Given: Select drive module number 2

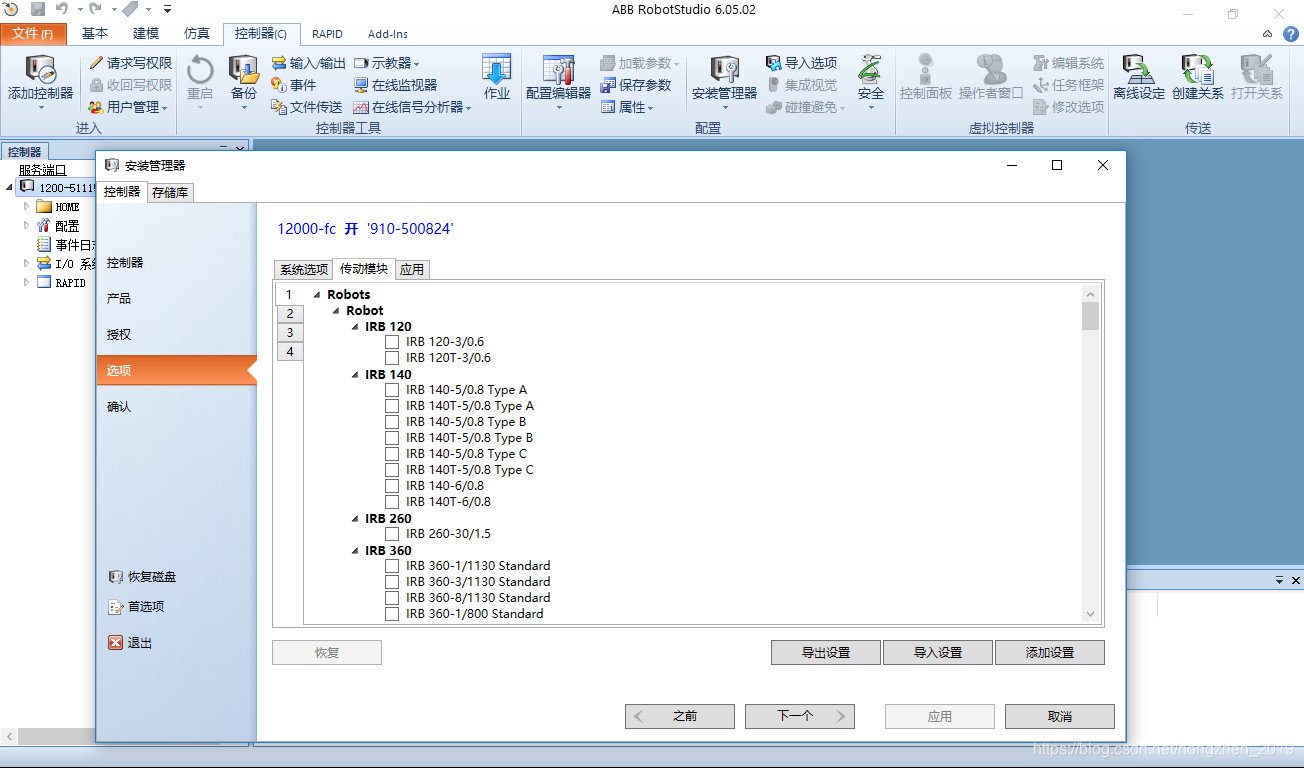Looking at the screenshot, I should [x=289, y=314].
